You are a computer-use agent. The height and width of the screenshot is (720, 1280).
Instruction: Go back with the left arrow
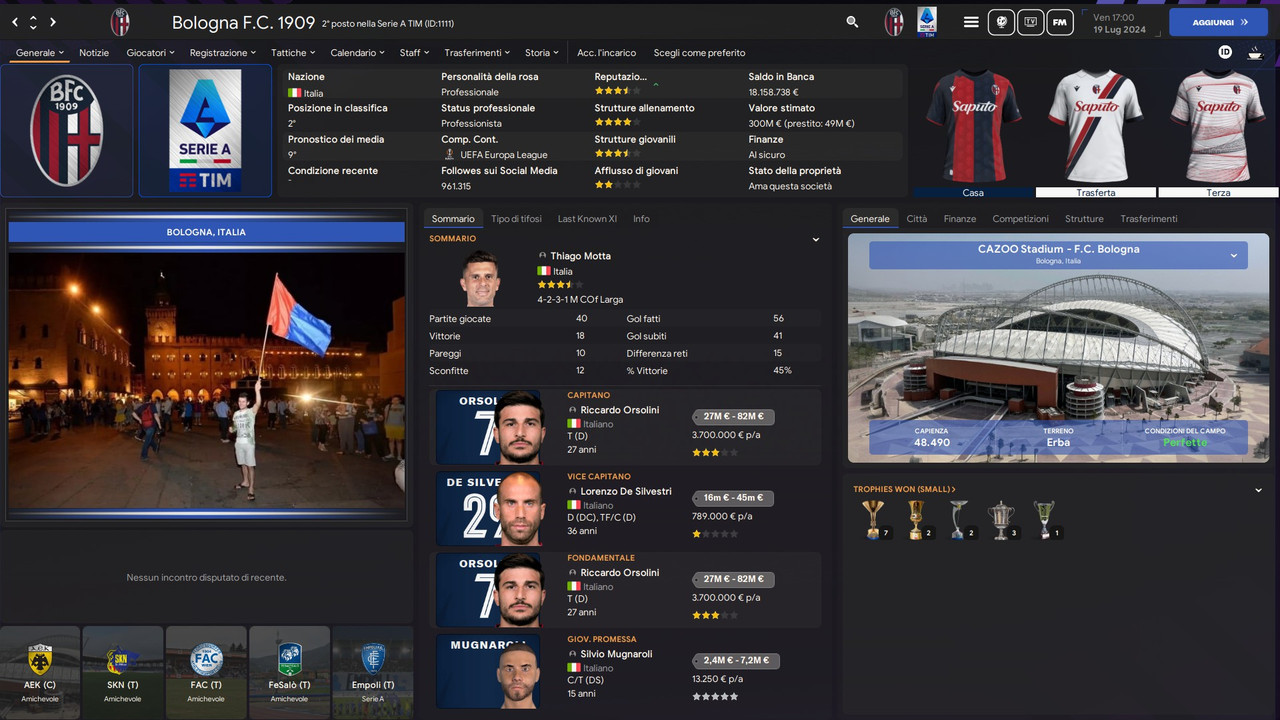tap(15, 22)
